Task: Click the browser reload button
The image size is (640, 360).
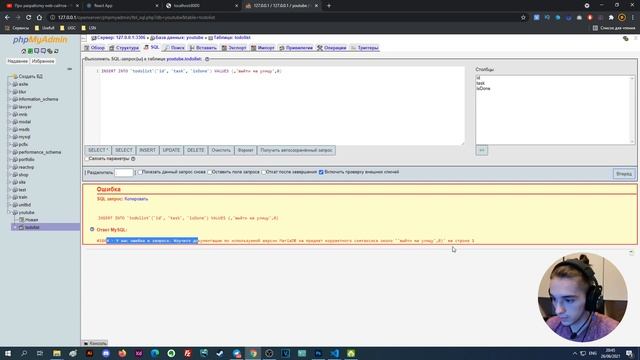Action: pyautogui.click(x=28, y=18)
